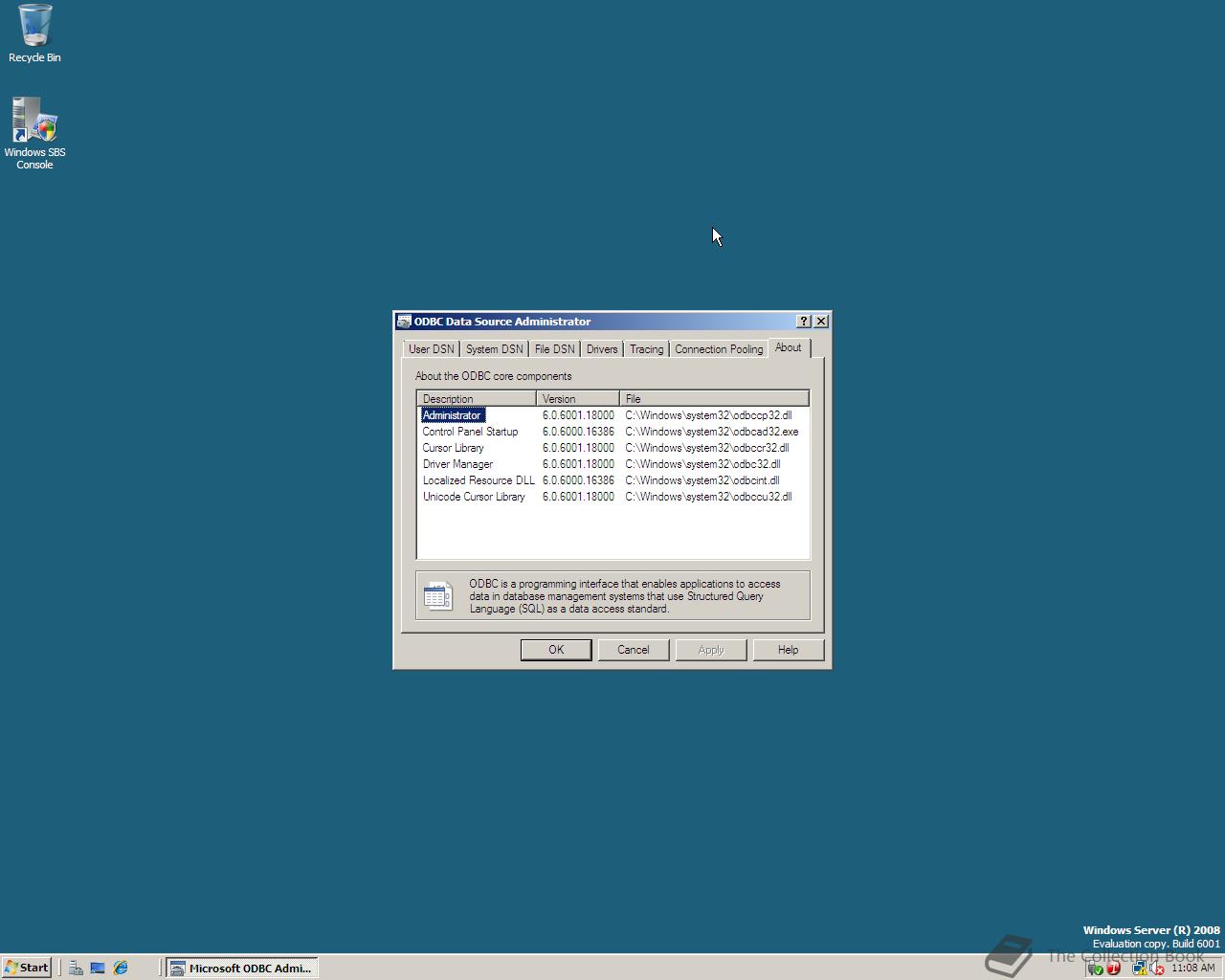Screen dimensions: 1225x980
Task: Open the Start menu
Action: click(x=27, y=968)
